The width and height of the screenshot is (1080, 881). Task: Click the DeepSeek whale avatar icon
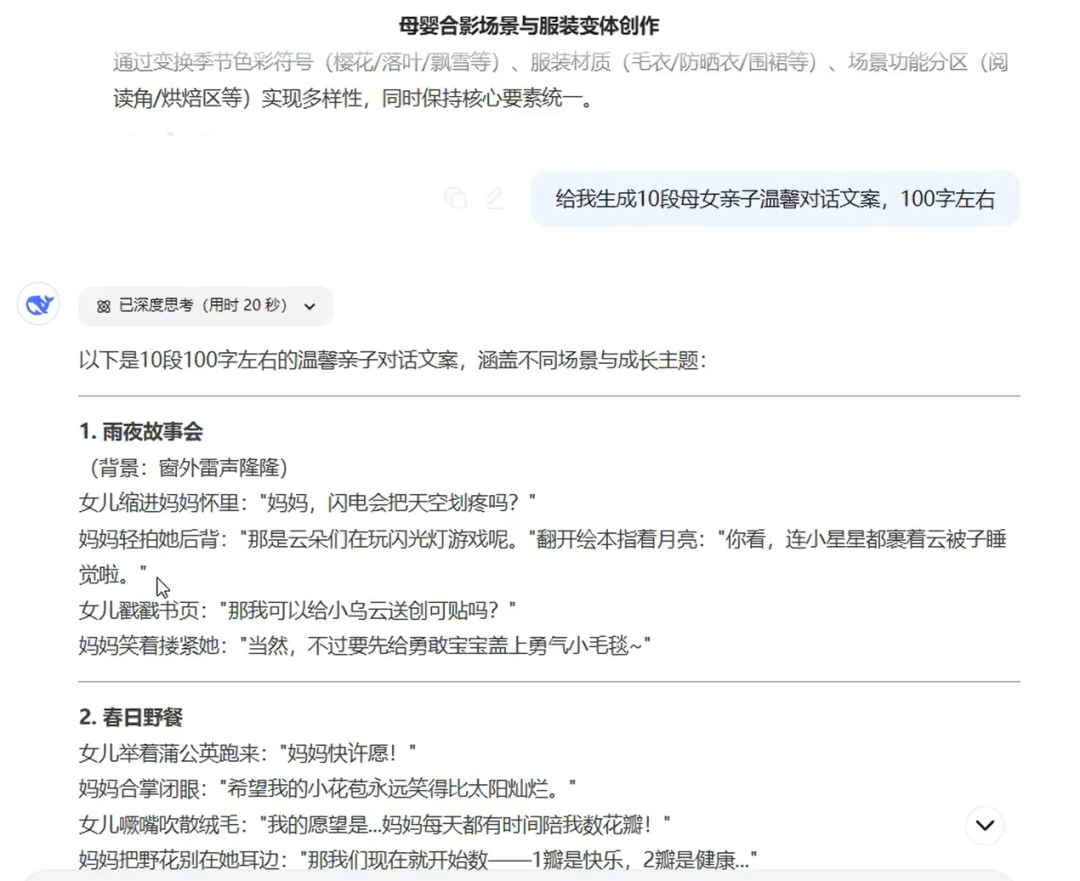(x=39, y=304)
